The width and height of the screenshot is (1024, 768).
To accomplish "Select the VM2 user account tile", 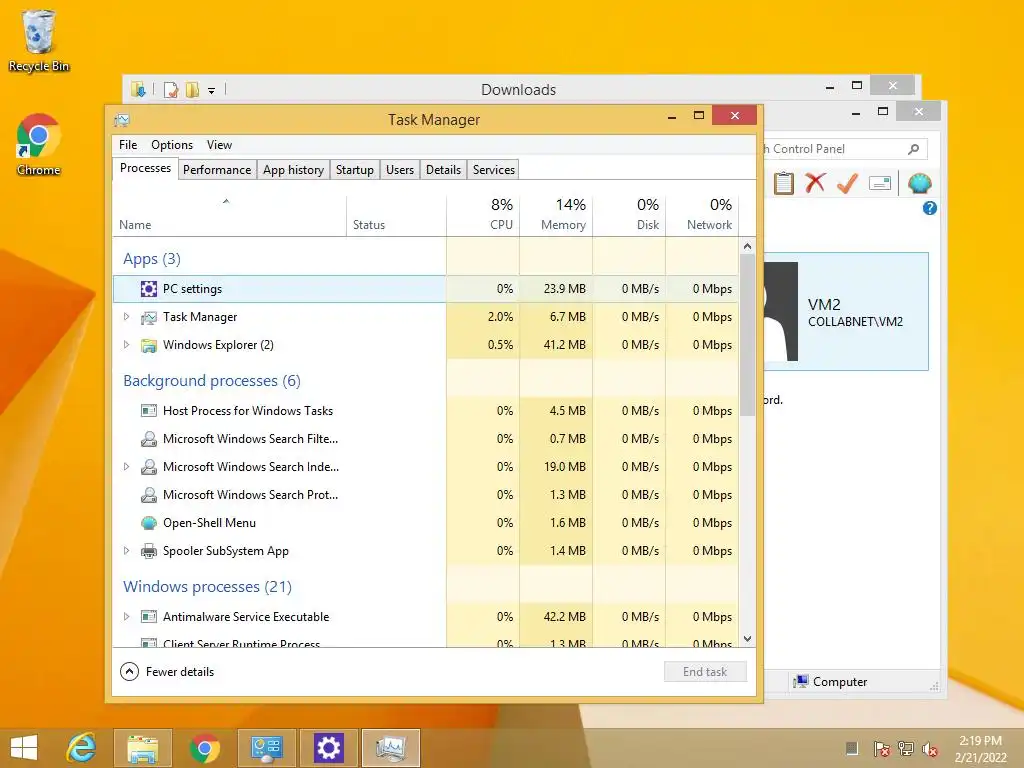I will coord(846,312).
